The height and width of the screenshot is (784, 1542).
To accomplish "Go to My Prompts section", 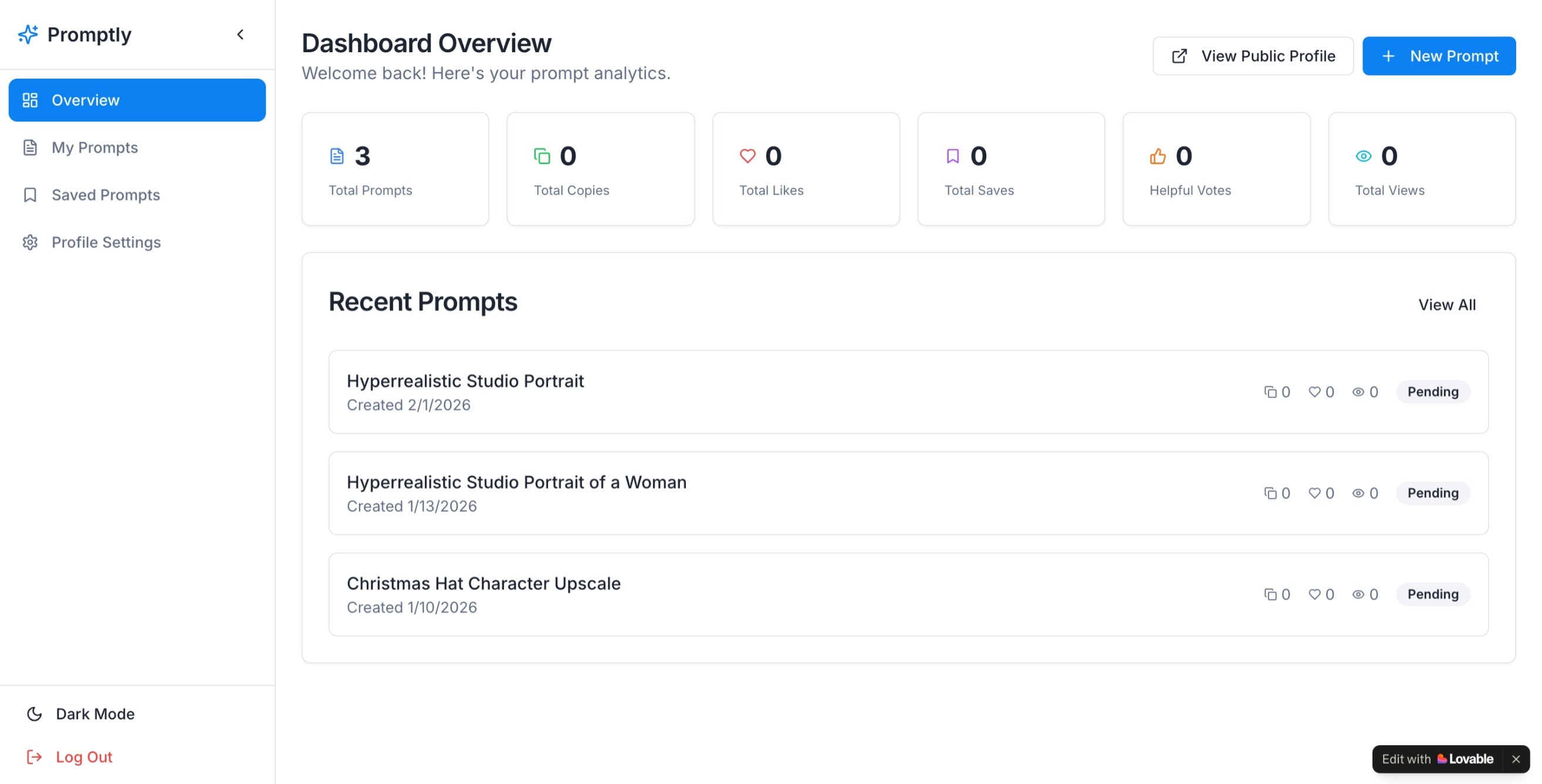I will pos(94,147).
